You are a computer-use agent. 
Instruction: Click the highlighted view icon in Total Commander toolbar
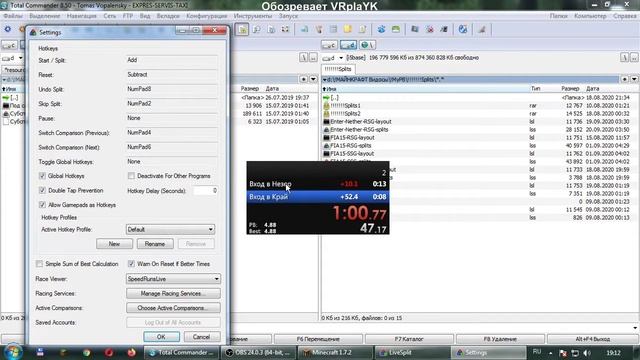(x=242, y=29)
